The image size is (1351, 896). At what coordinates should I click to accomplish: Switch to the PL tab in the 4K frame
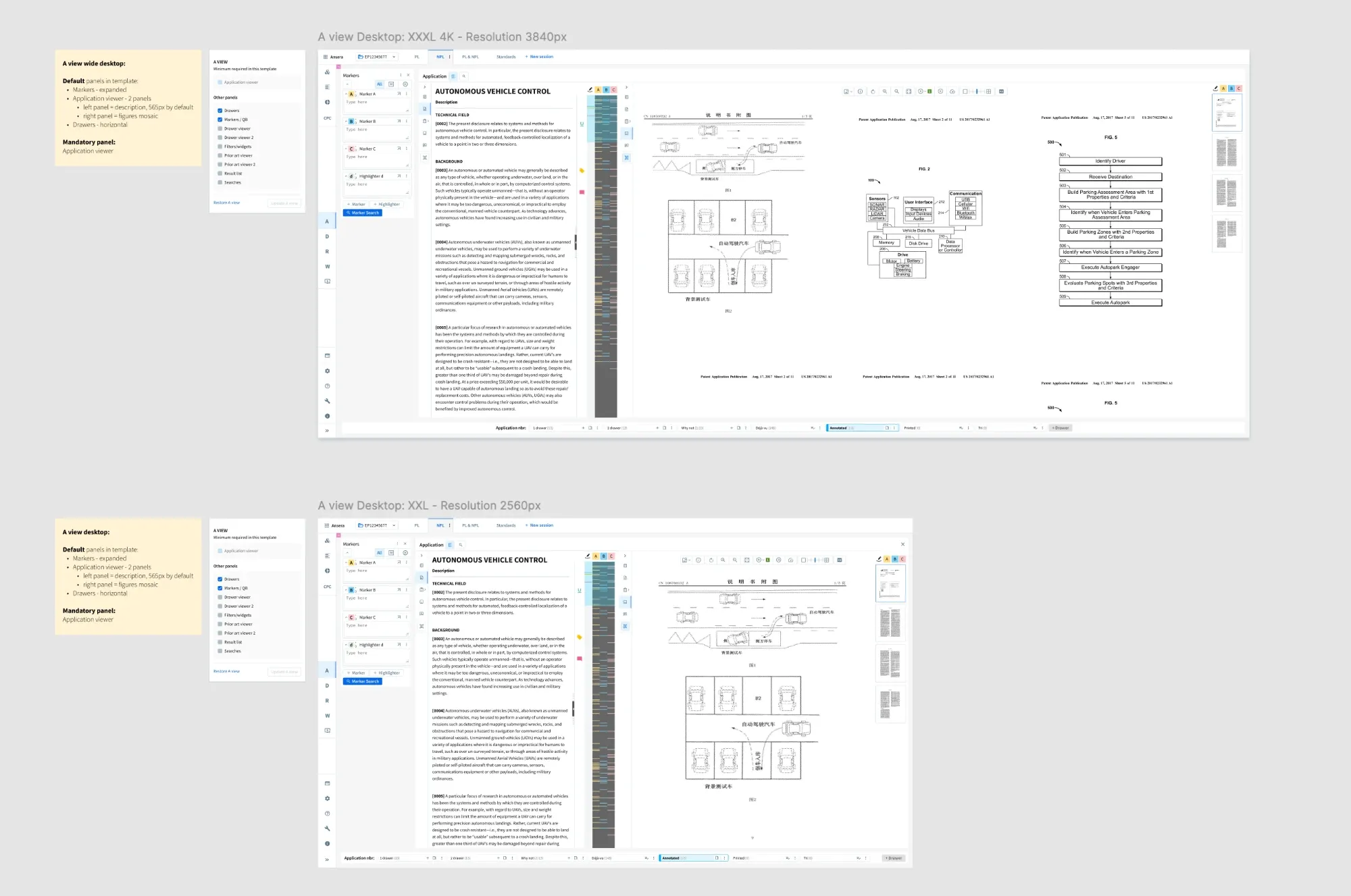(417, 57)
